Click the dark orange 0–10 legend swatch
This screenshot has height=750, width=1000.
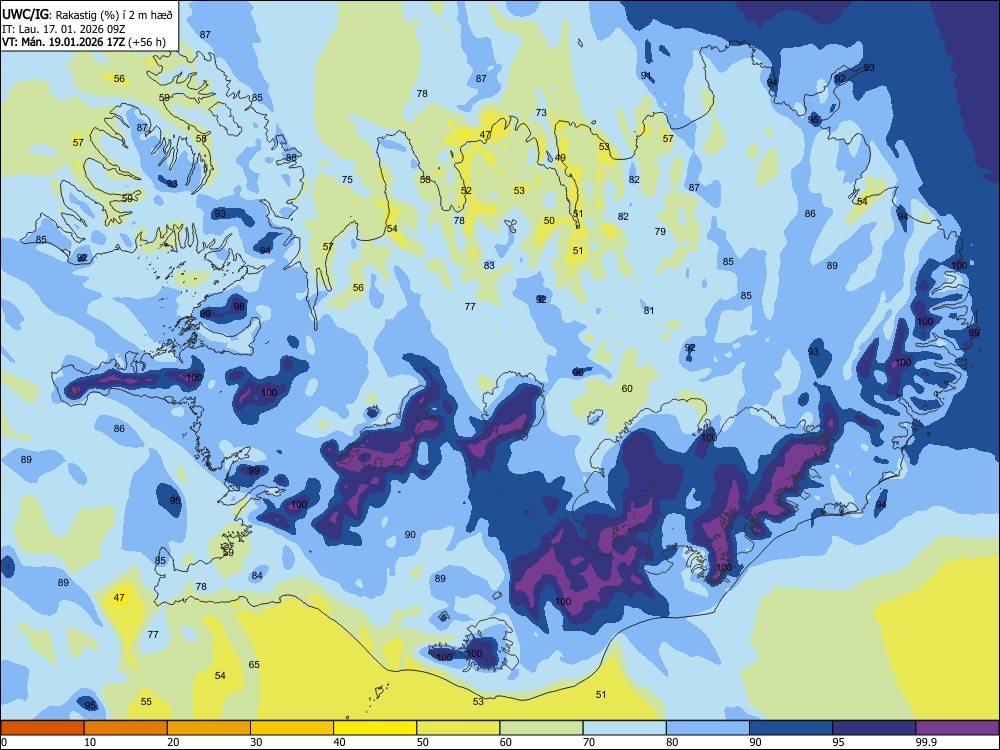42,728
